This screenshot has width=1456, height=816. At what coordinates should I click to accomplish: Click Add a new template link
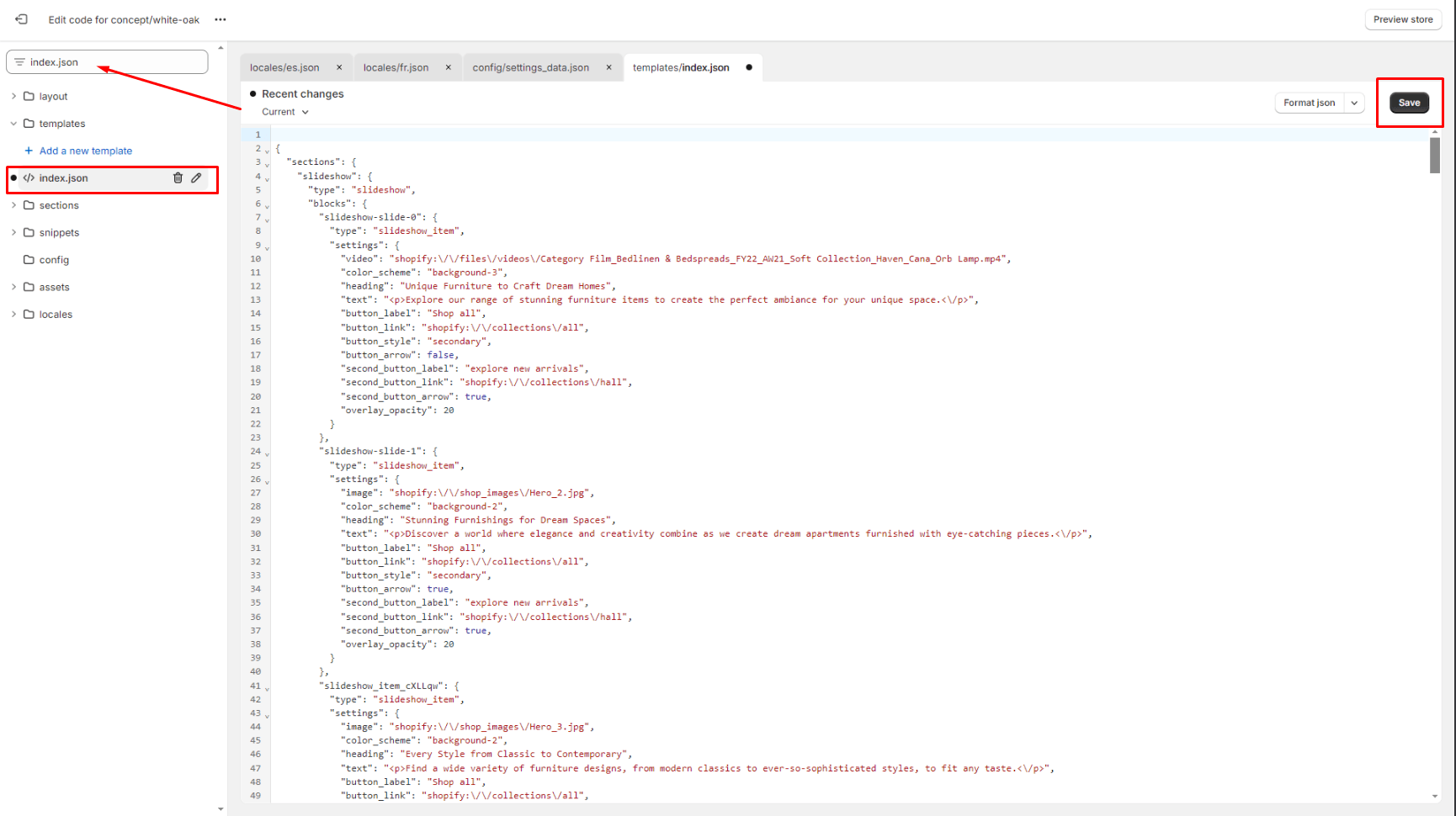[x=85, y=151]
